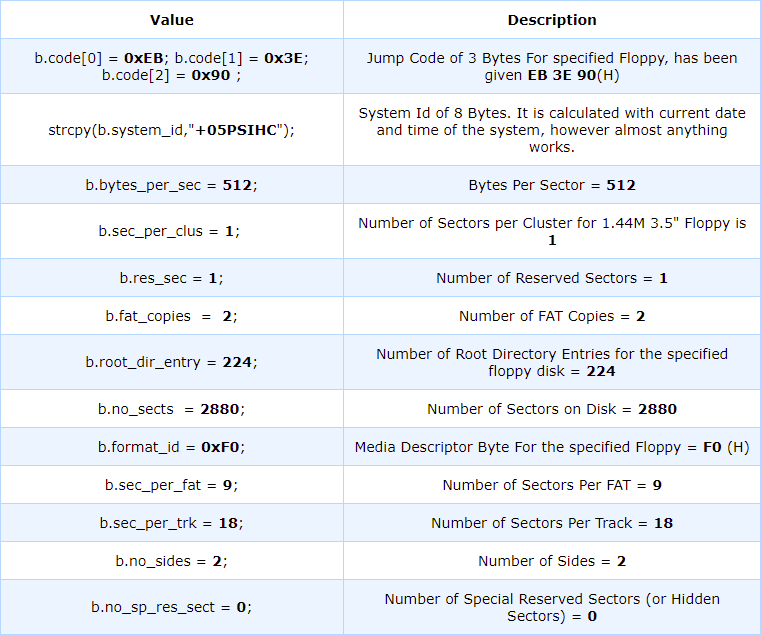Screen dimensions: 761x635
Task: Click 'Number of Sectors on Disk = 2880'
Action: (x=552, y=409)
